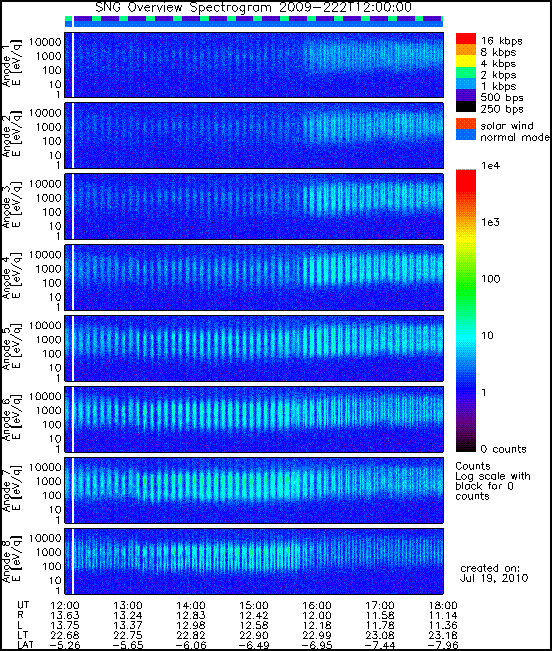
Task: Click the green 2 kbps legend swatch
Action: (466, 73)
